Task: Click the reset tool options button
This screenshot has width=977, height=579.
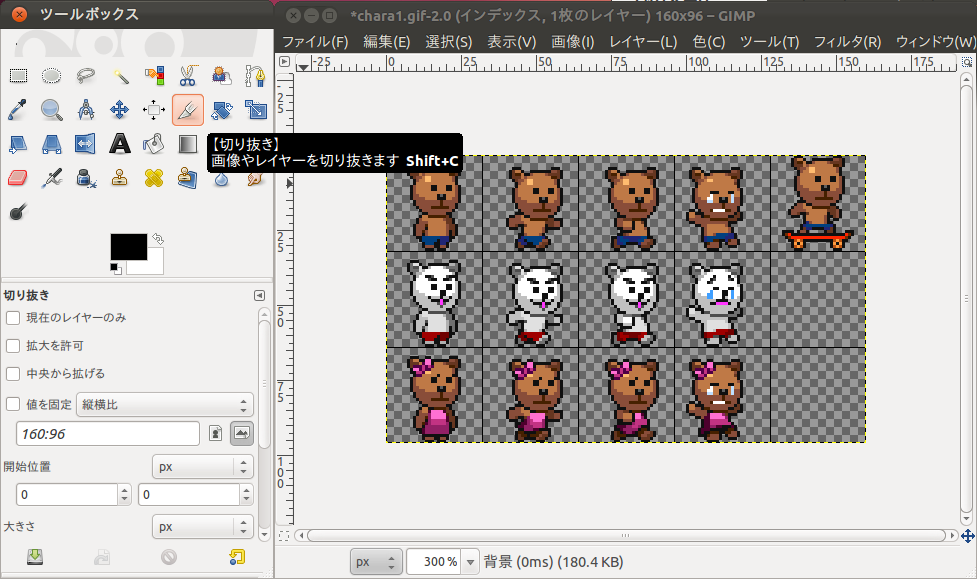Action: (x=236, y=557)
